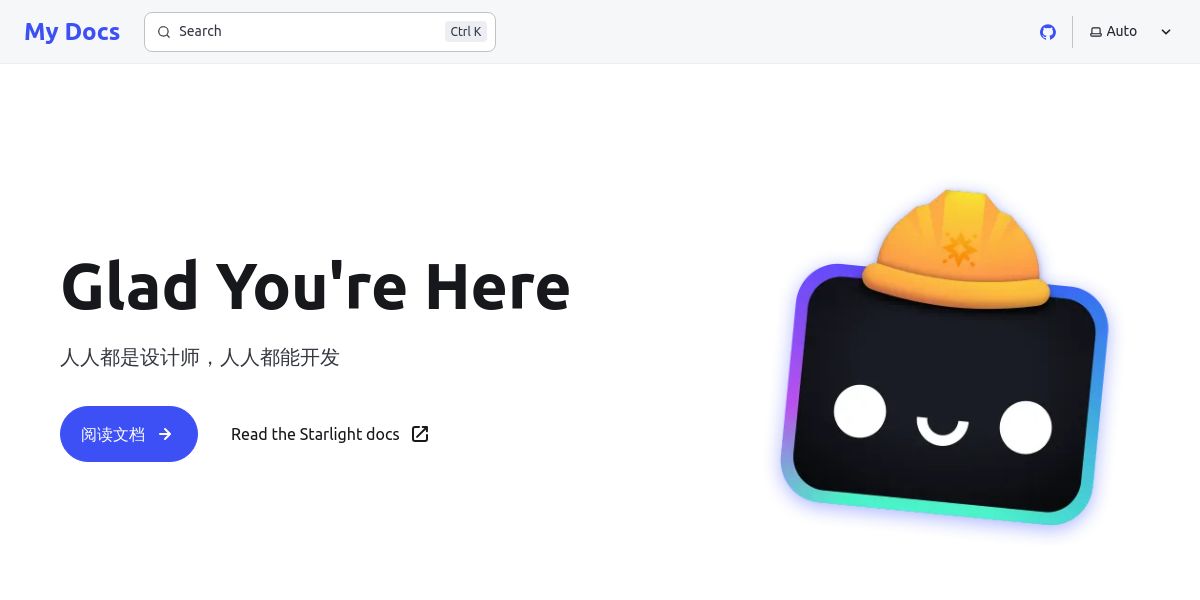
Task: Go to the My Docs home title
Action: (72, 32)
